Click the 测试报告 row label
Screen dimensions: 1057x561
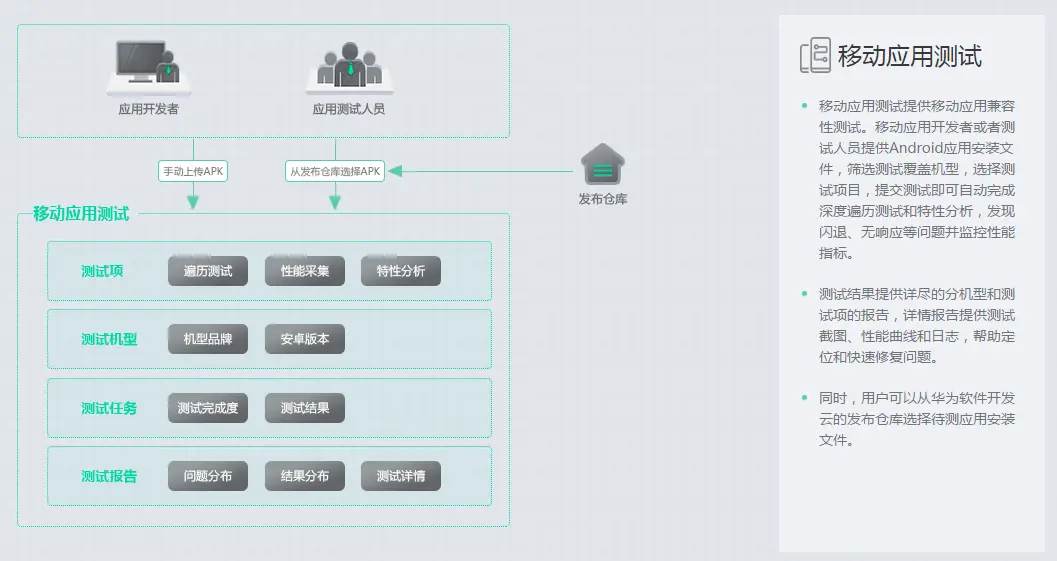point(109,476)
